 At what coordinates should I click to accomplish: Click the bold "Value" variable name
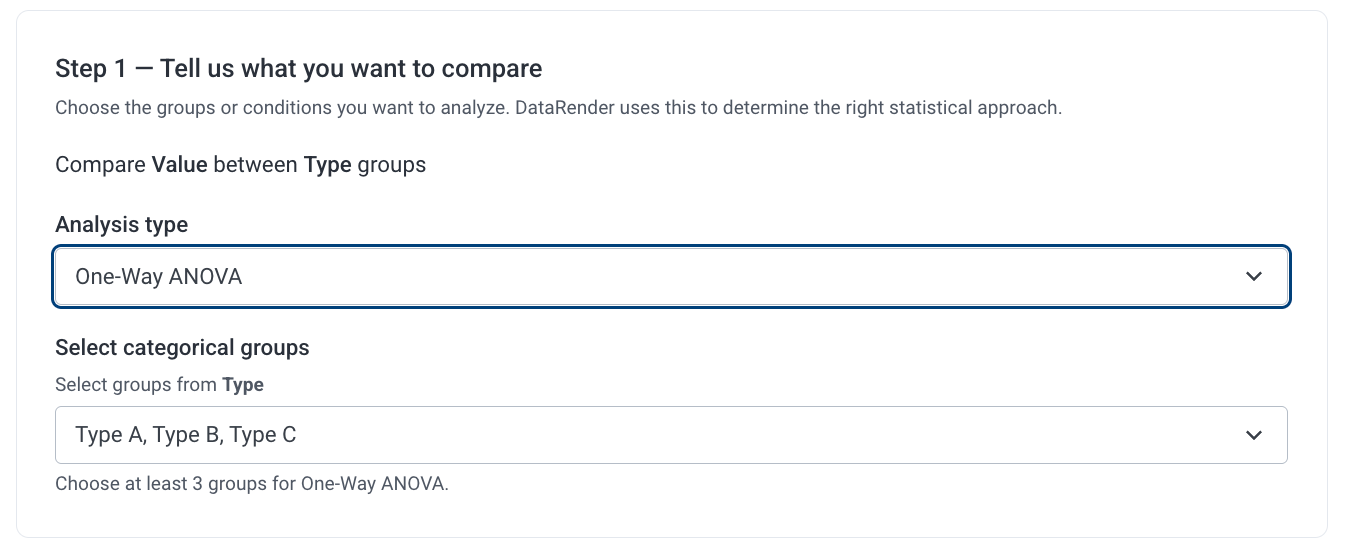tap(179, 165)
